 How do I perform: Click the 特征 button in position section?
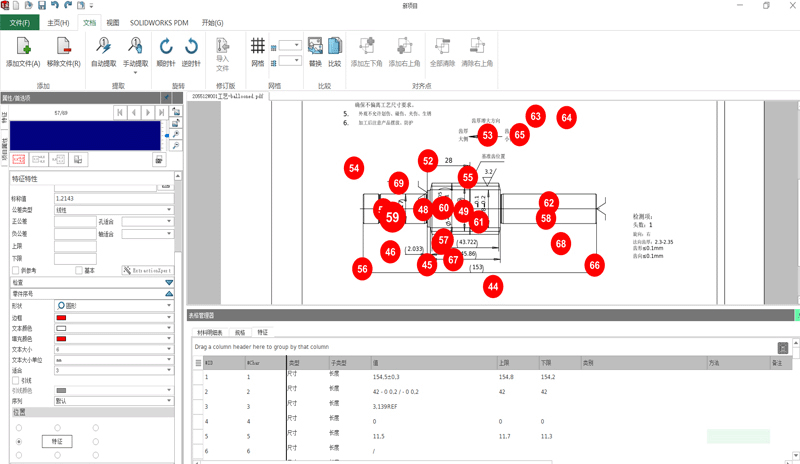click(x=56, y=441)
